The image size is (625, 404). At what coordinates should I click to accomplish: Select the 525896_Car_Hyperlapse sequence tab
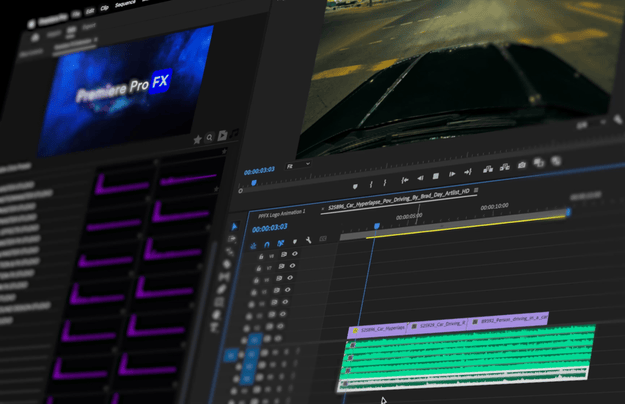click(x=399, y=200)
